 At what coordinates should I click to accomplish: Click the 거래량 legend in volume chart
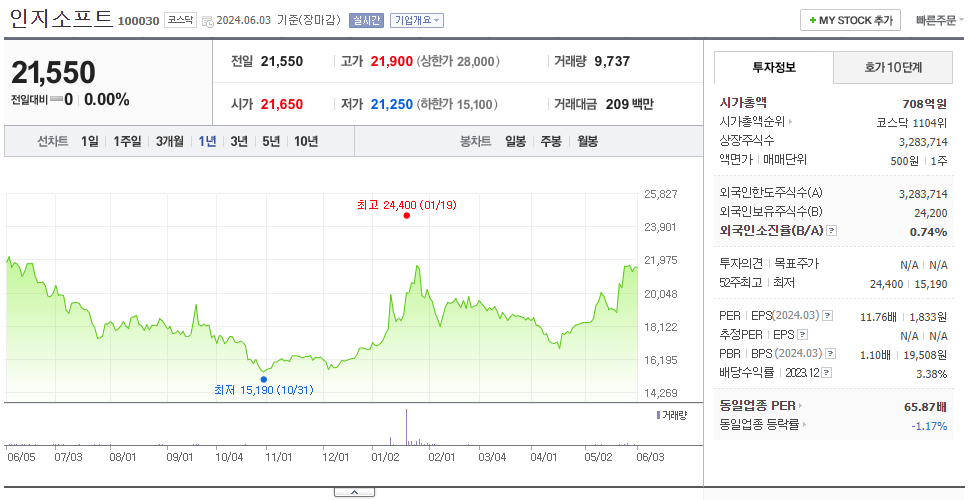671,415
